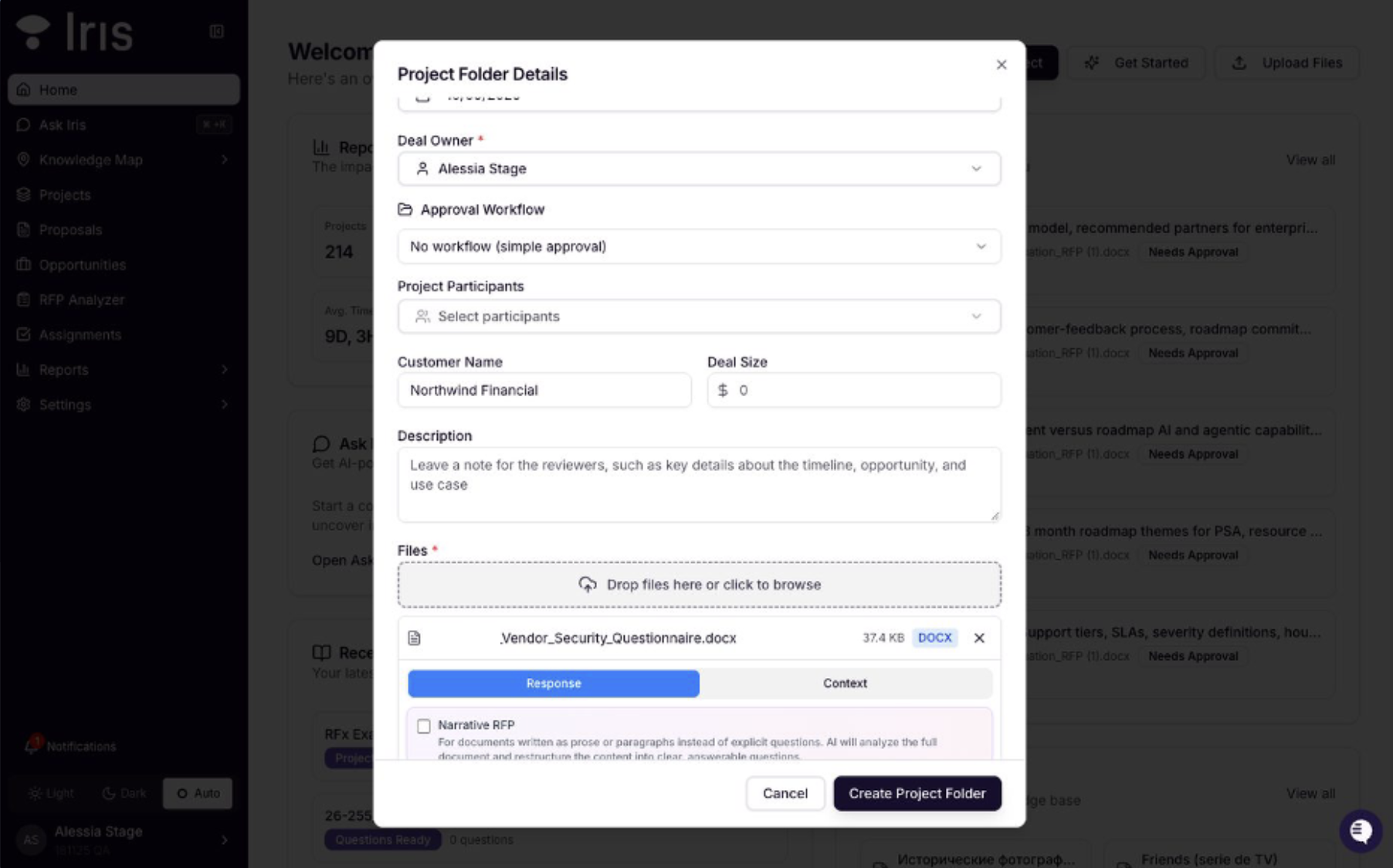This screenshot has width=1393, height=868.
Task: Open the Deal Owner dropdown
Action: [699, 168]
